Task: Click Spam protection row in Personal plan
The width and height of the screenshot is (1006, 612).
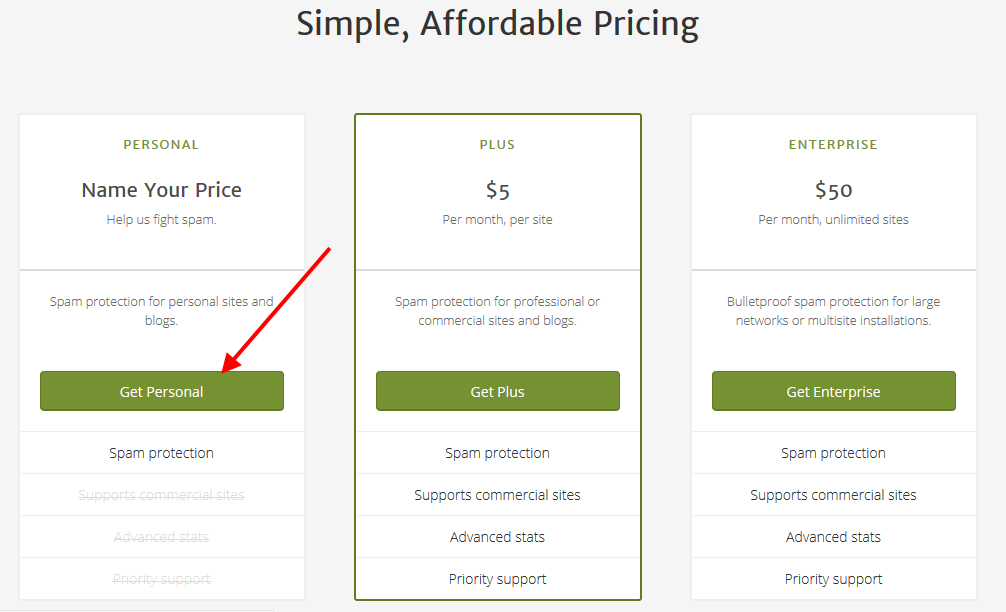Action: coord(162,453)
